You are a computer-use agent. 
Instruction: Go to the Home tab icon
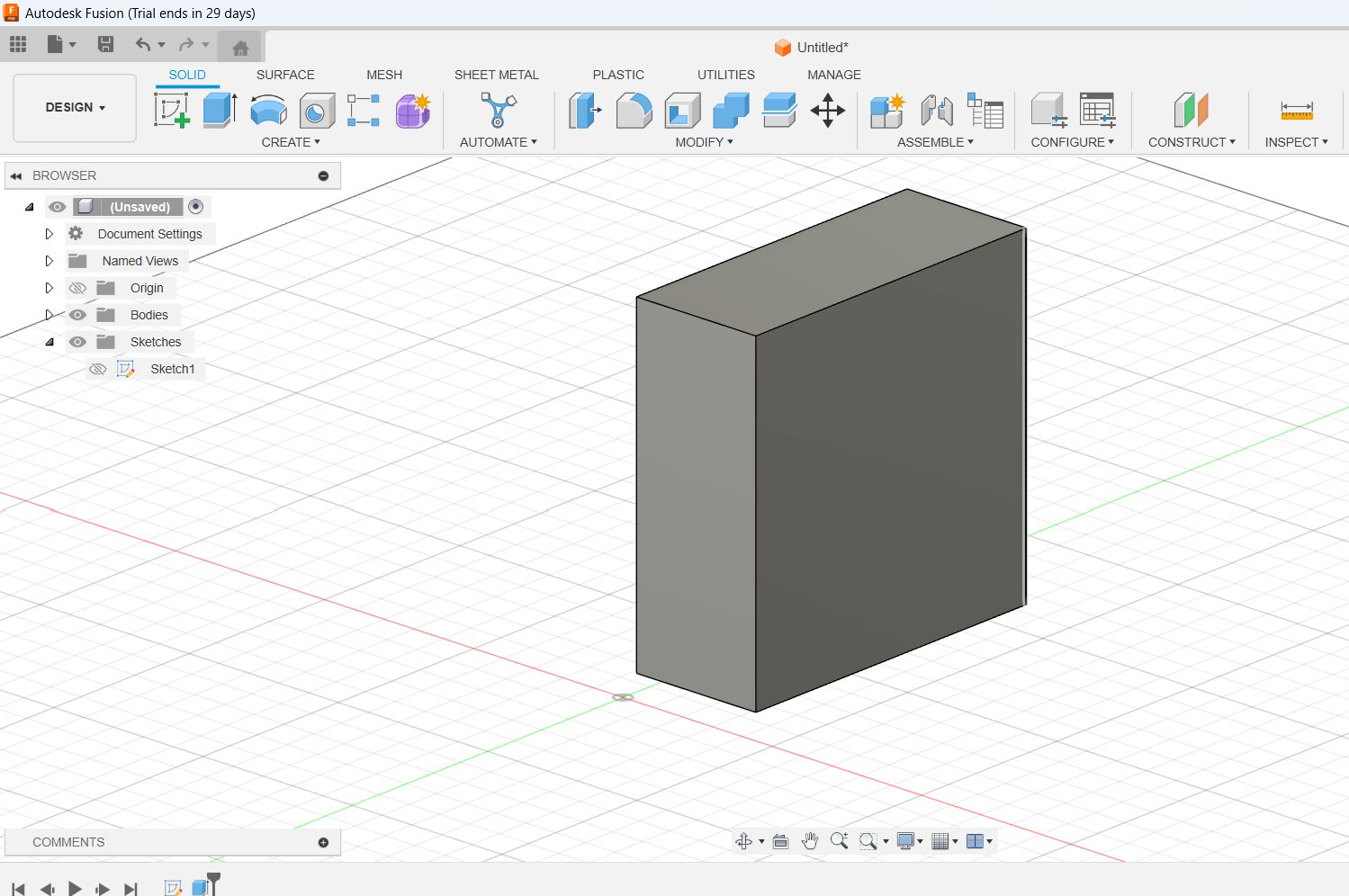(x=240, y=48)
